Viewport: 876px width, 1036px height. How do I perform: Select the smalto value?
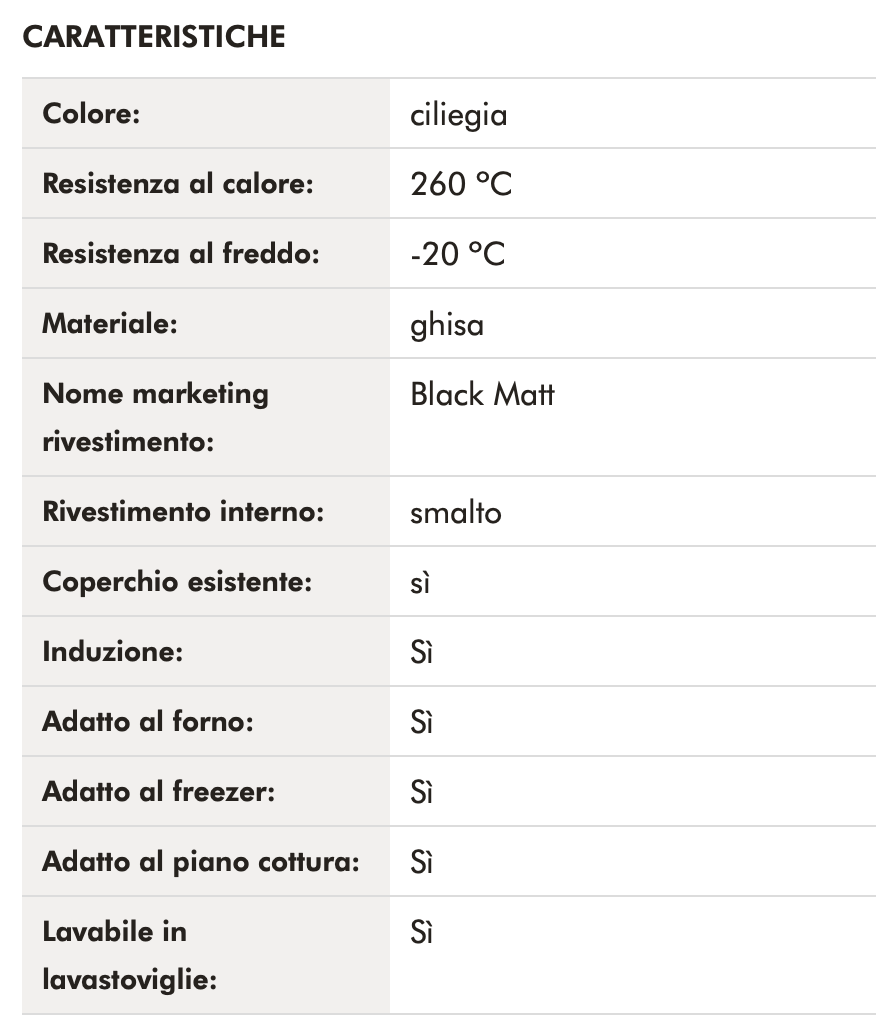(455, 513)
